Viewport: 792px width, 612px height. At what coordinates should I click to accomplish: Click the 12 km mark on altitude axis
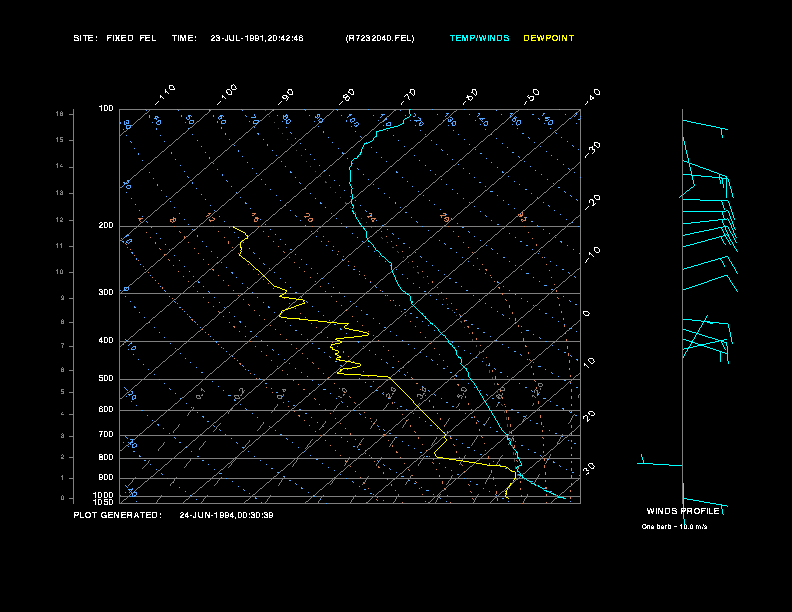click(x=60, y=220)
